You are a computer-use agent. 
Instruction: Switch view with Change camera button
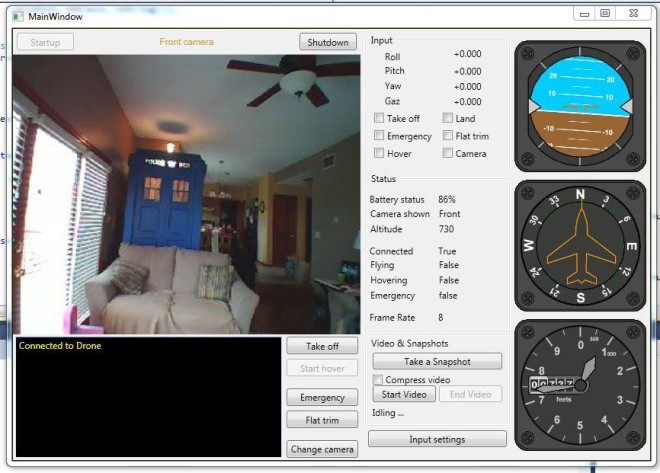tap(322, 449)
